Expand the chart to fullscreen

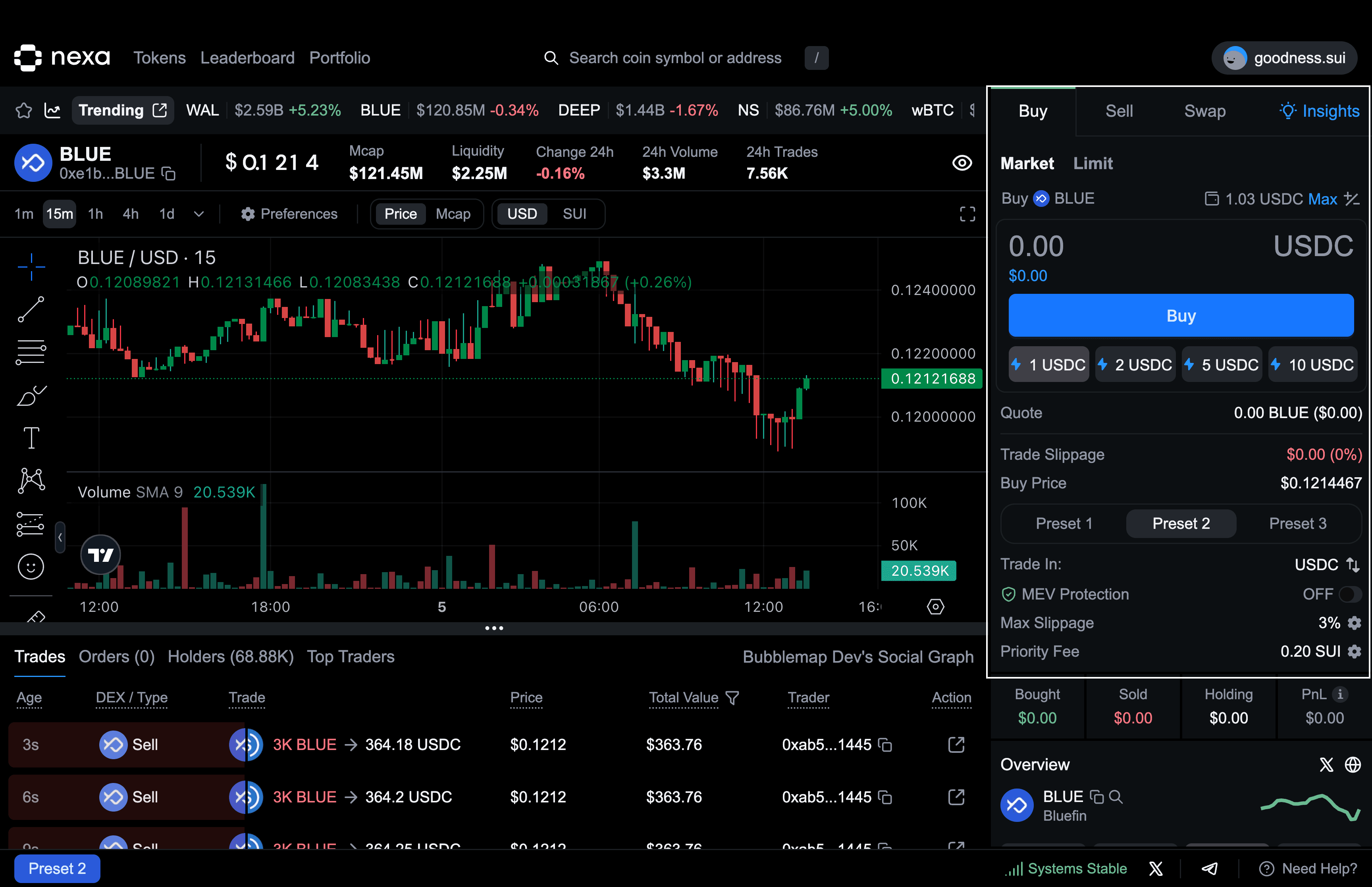point(967,214)
